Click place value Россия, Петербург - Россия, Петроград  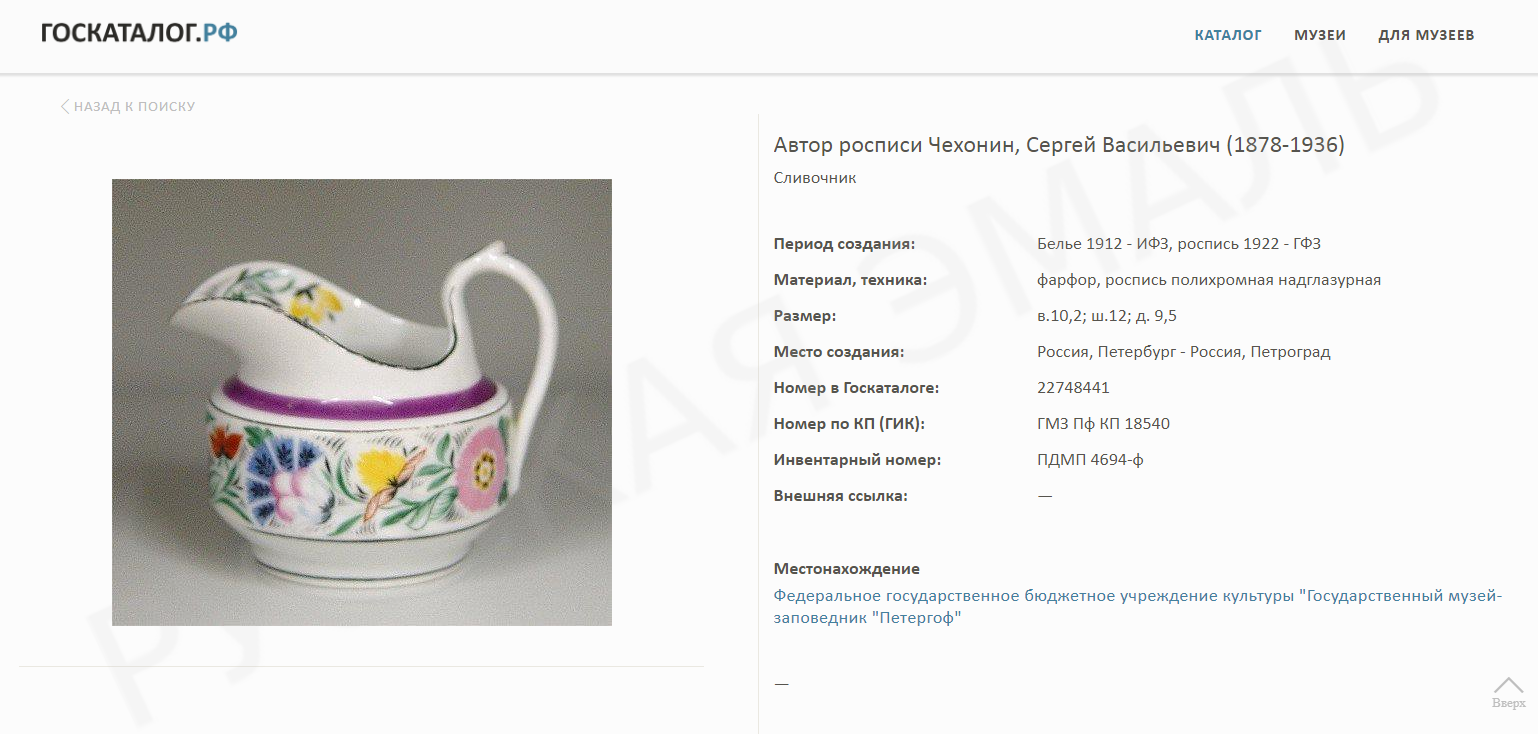[1184, 352]
